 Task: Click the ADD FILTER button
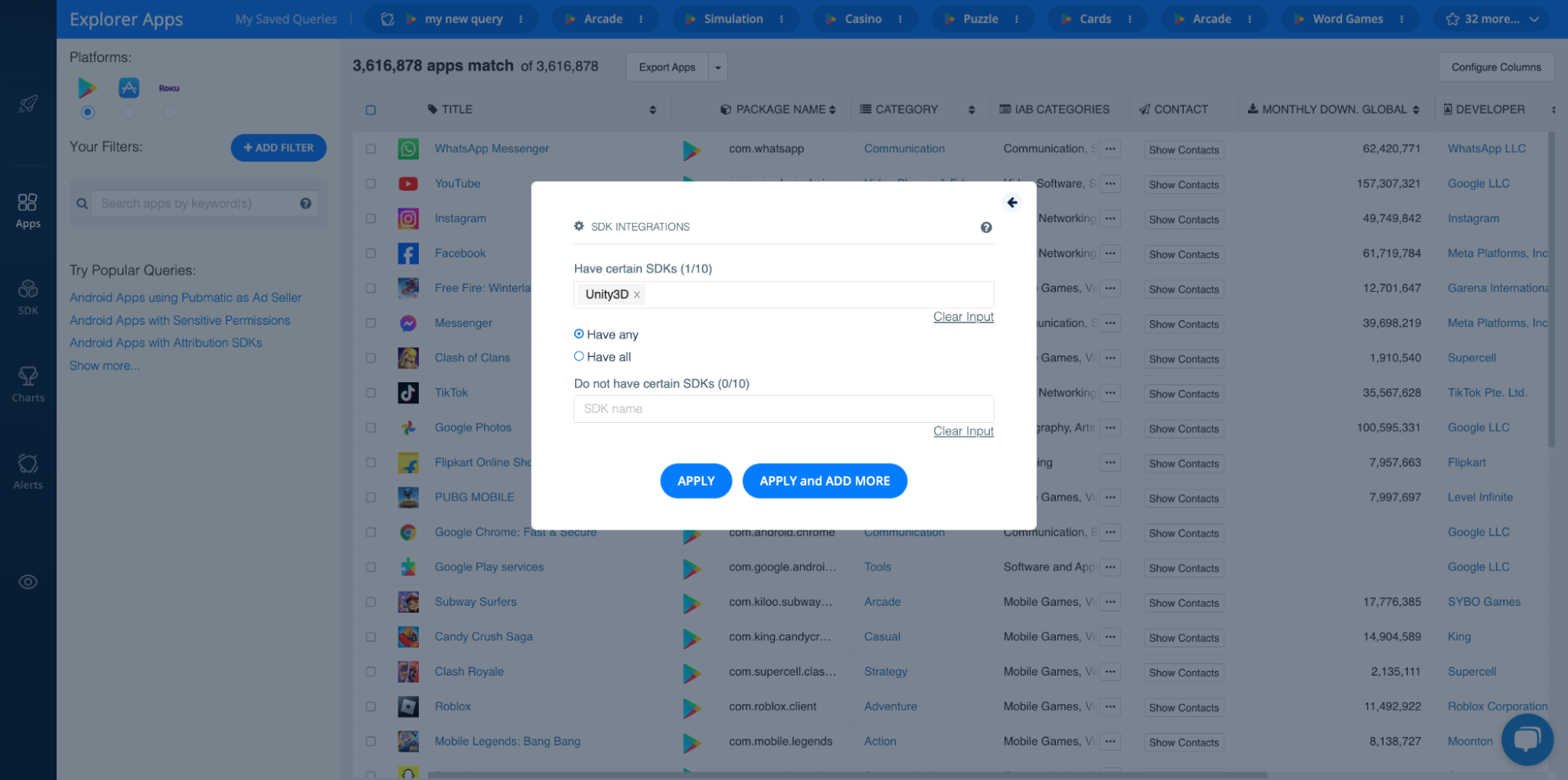[x=278, y=148]
